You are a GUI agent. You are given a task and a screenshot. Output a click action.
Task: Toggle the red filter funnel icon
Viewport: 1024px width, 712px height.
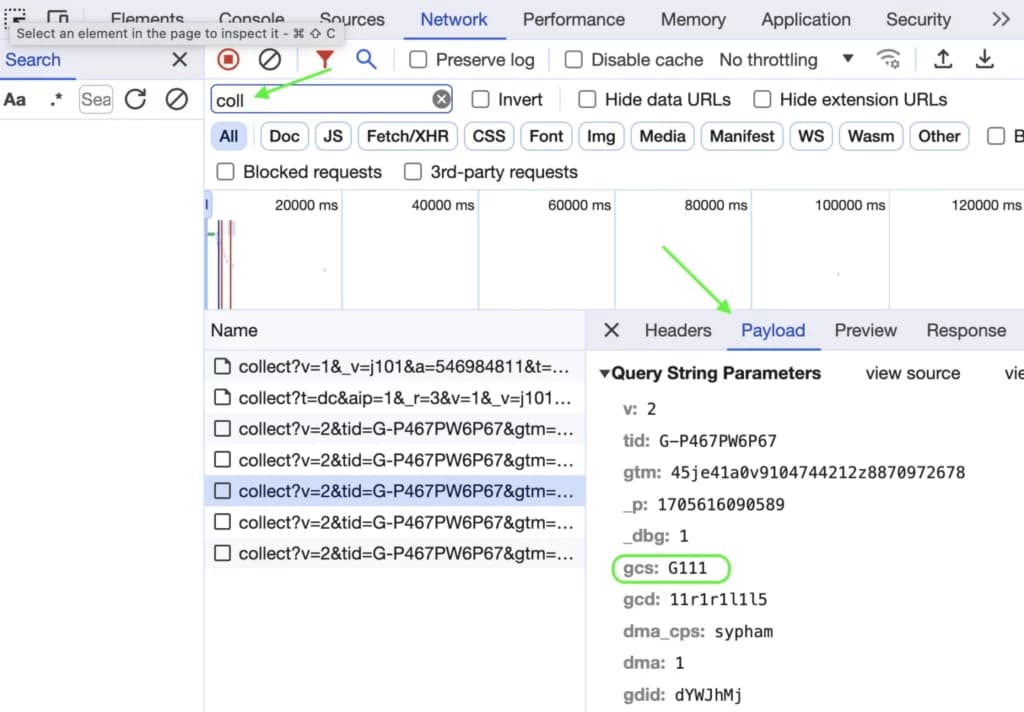click(325, 59)
